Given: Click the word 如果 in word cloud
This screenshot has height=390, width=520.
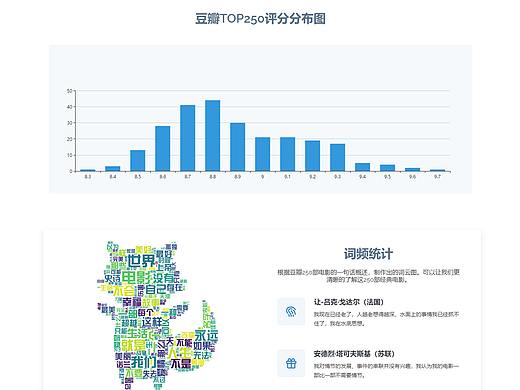Looking at the screenshot, I should 202,346.
